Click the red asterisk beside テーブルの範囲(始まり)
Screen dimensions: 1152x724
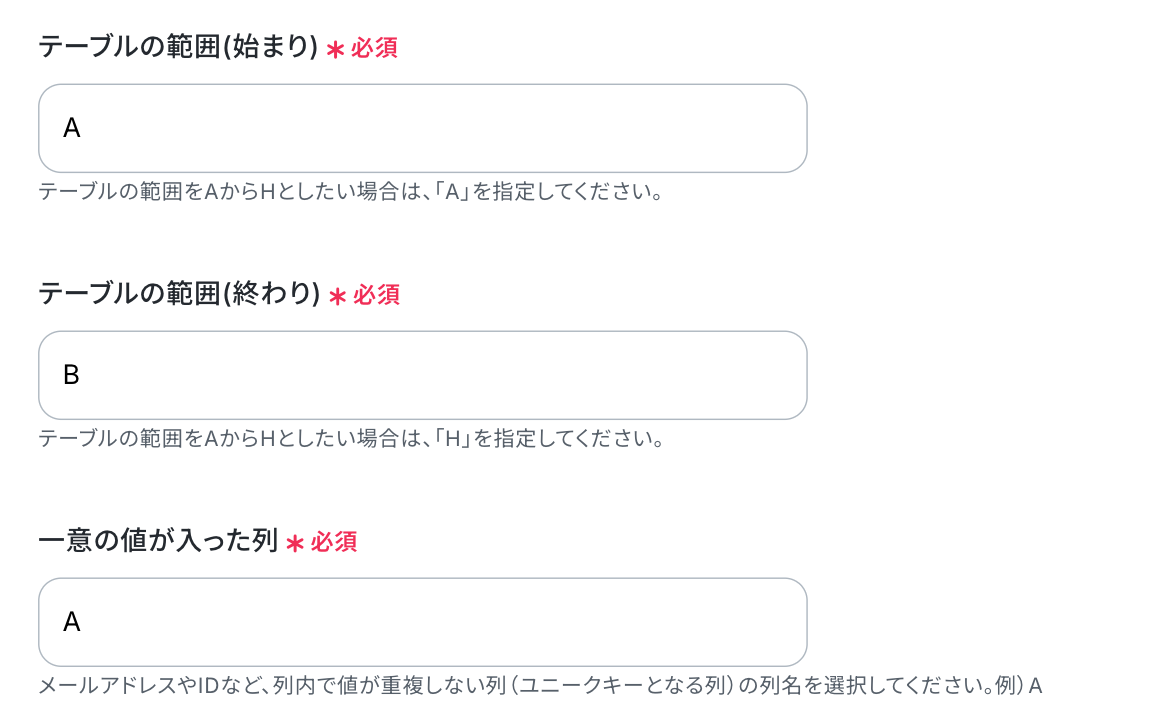point(335,49)
